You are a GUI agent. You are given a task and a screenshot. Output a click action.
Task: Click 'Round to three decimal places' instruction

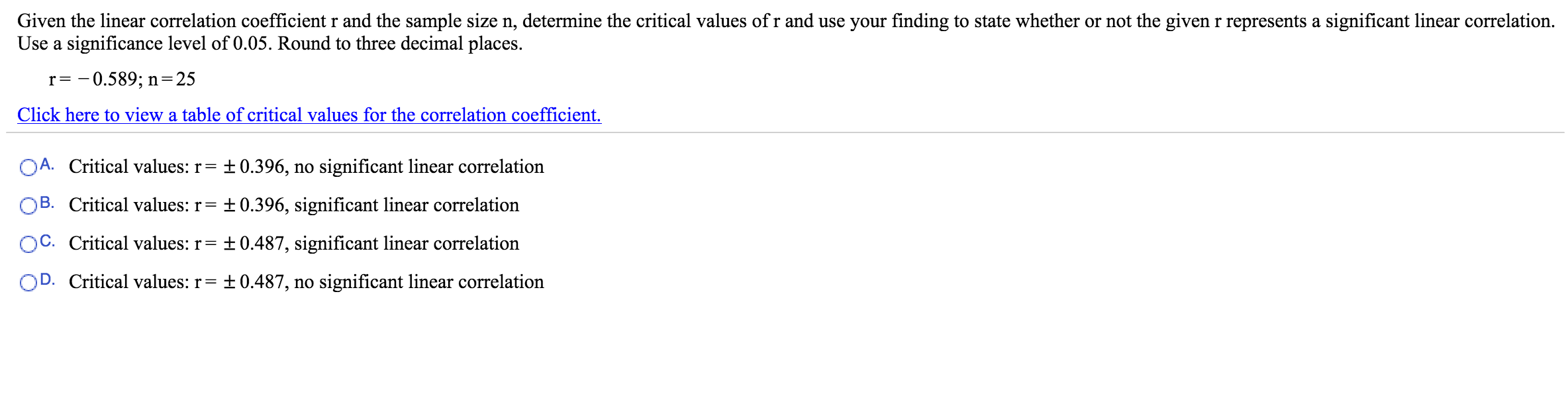point(400,44)
